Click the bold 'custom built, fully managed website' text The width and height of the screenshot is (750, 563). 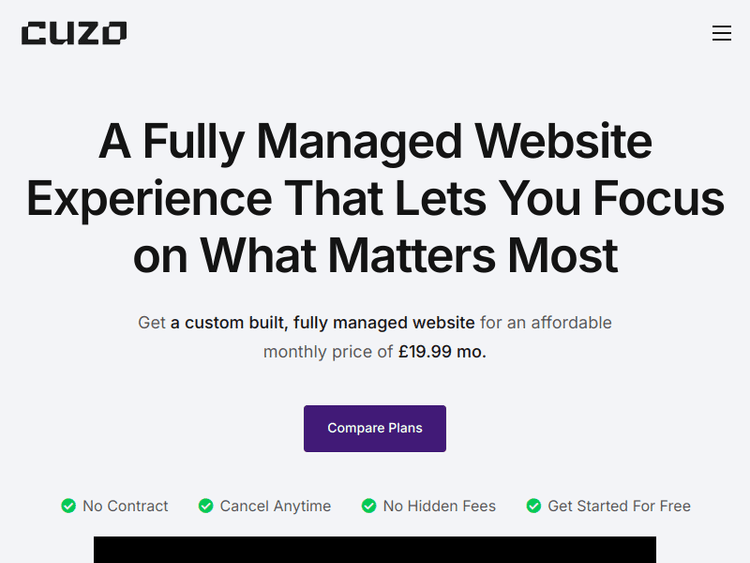click(x=322, y=323)
